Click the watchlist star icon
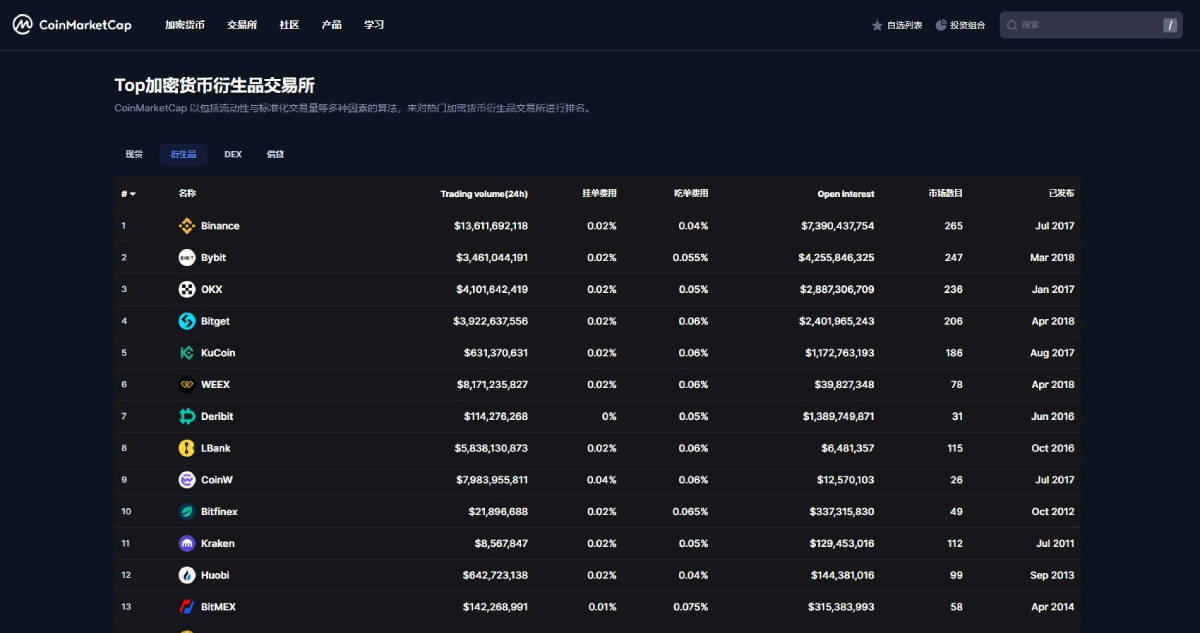 point(877,25)
